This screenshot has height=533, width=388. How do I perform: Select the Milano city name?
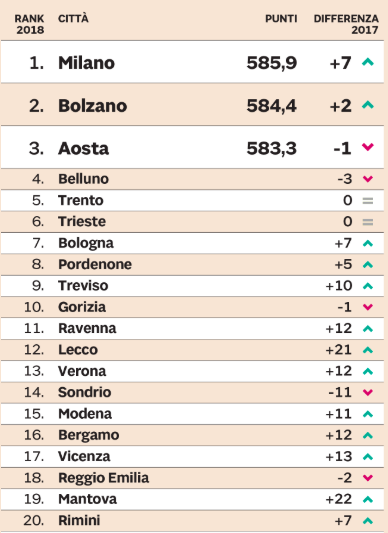tap(86, 63)
